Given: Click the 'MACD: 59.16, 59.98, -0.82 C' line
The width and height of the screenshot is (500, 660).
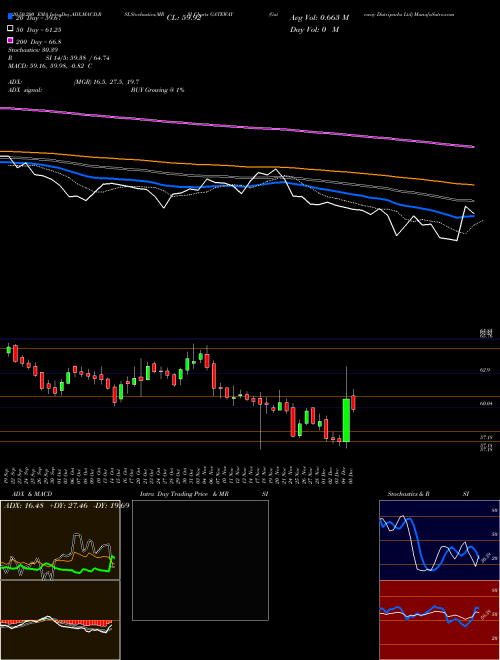Looking at the screenshot, I should click(x=50, y=66).
